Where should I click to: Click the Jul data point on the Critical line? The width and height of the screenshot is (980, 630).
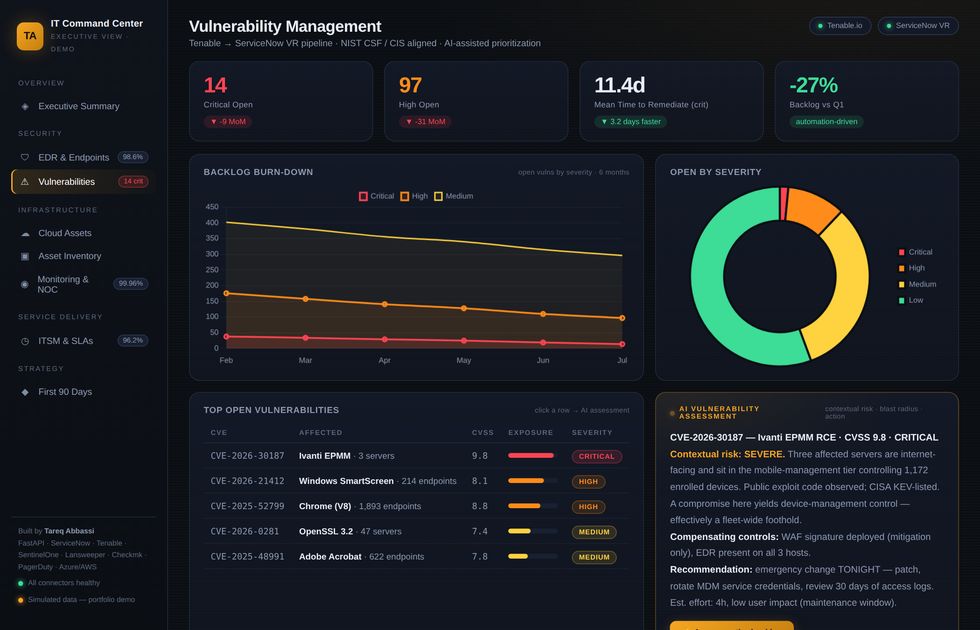[x=622, y=344]
